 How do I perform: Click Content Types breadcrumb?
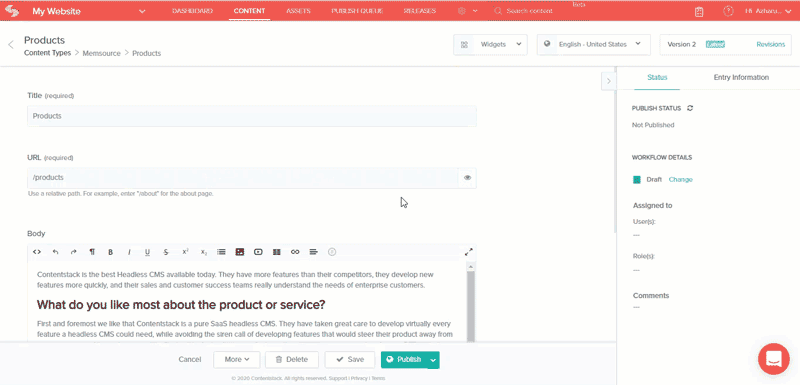click(x=47, y=53)
